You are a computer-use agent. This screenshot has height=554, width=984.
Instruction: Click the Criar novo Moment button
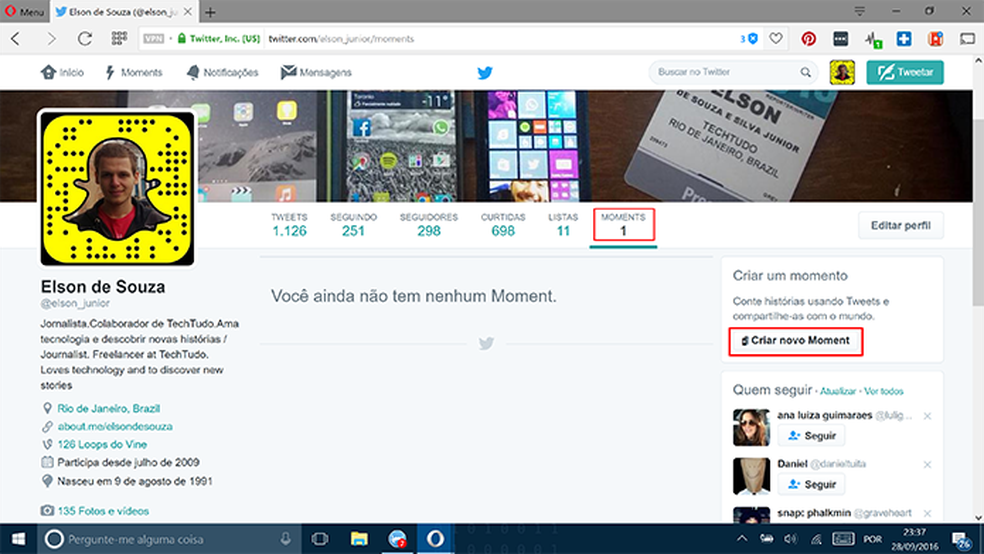point(796,341)
